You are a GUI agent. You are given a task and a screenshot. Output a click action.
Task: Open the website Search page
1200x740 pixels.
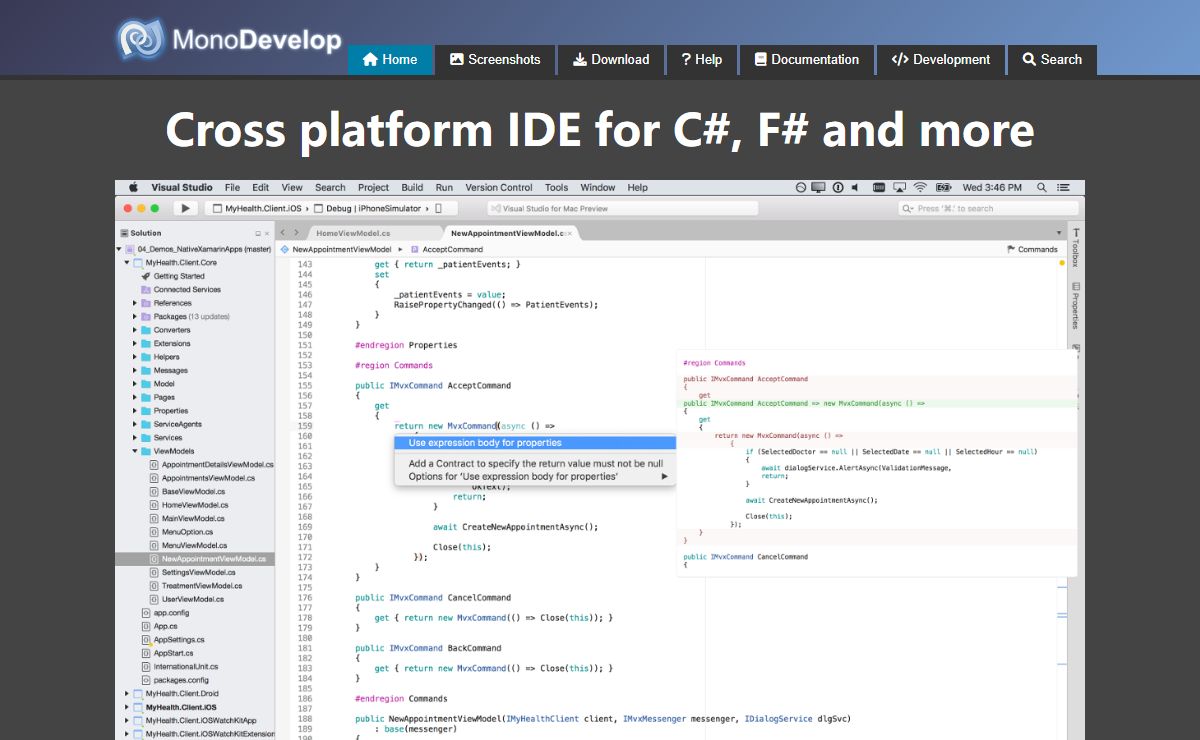1052,59
